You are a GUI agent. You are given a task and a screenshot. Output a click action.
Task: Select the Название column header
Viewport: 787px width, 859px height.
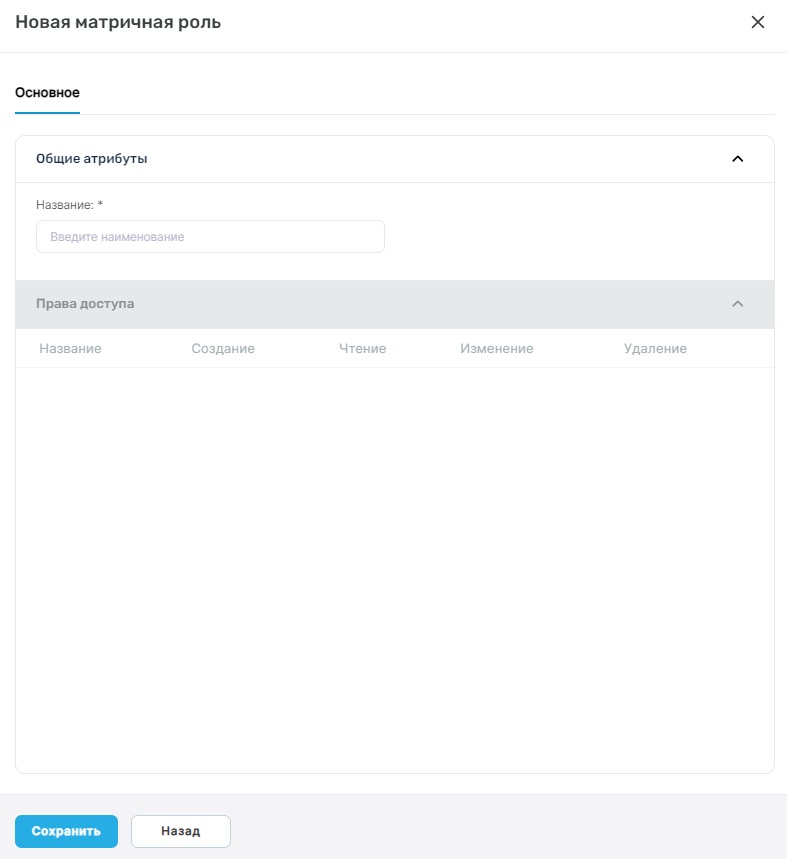pos(70,348)
